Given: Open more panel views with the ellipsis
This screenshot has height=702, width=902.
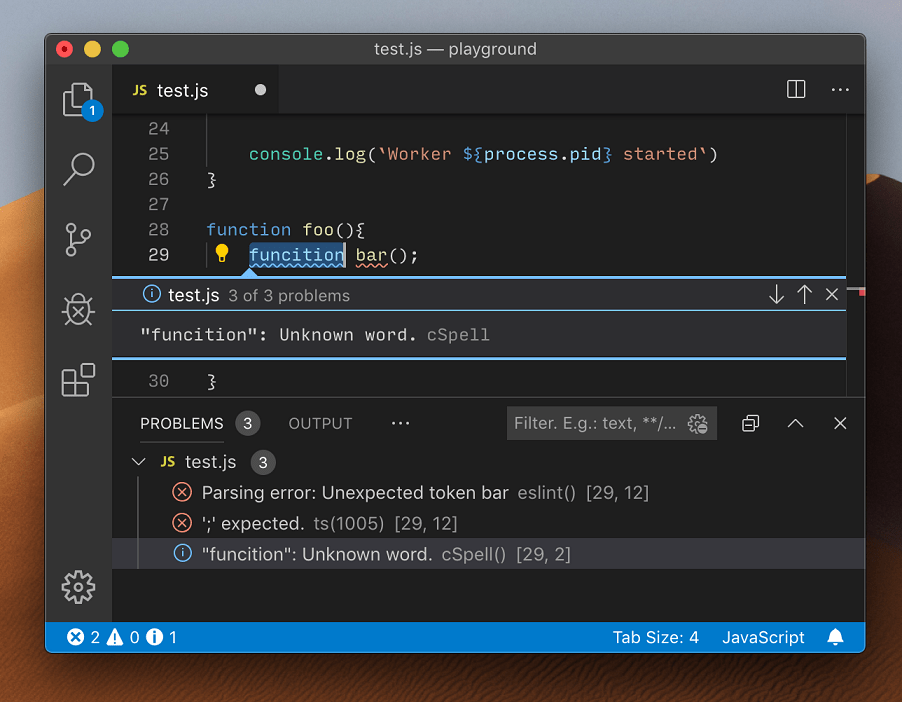Looking at the screenshot, I should click(400, 423).
